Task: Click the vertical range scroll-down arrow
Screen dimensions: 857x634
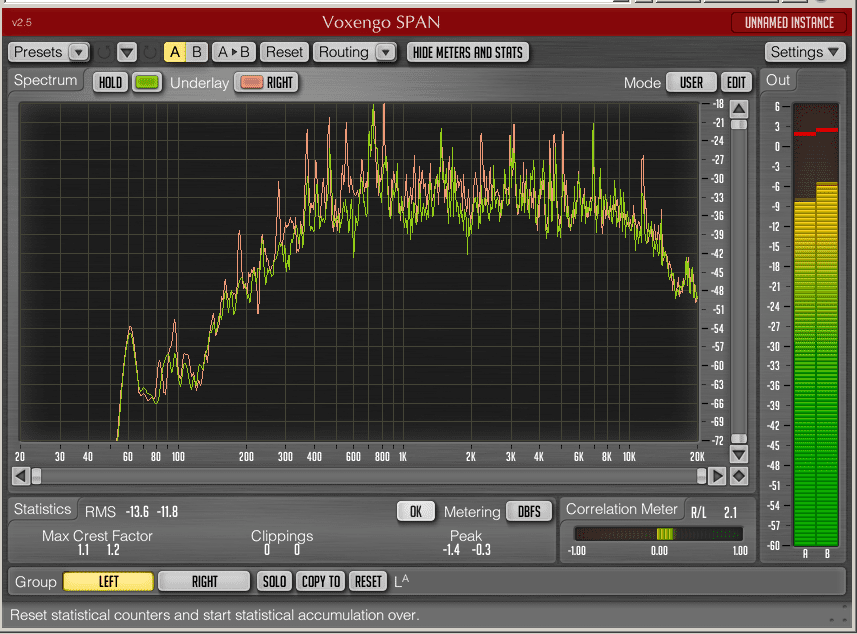Action: (x=739, y=454)
